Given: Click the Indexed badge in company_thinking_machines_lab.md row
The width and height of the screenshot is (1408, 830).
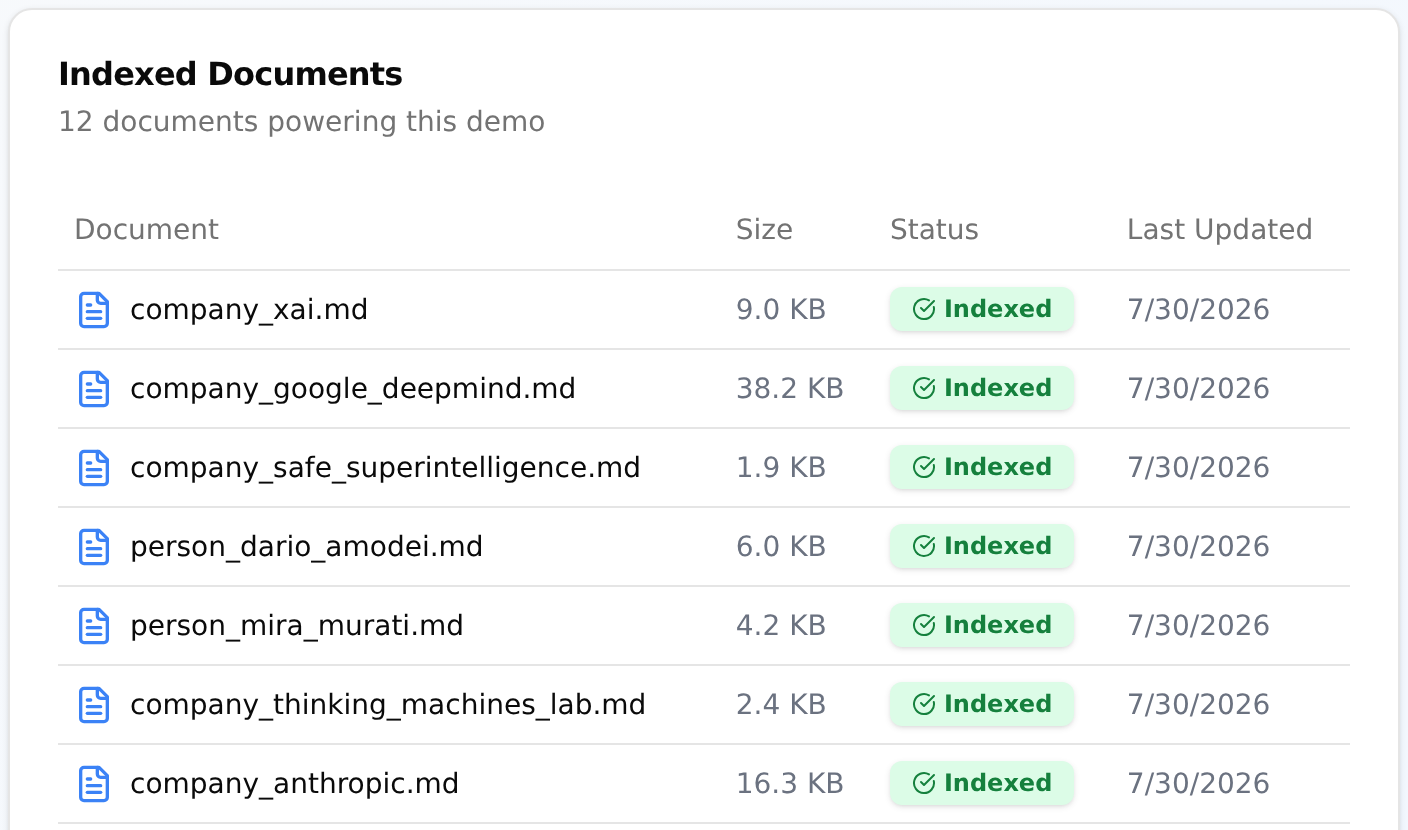Looking at the screenshot, I should 982,705.
